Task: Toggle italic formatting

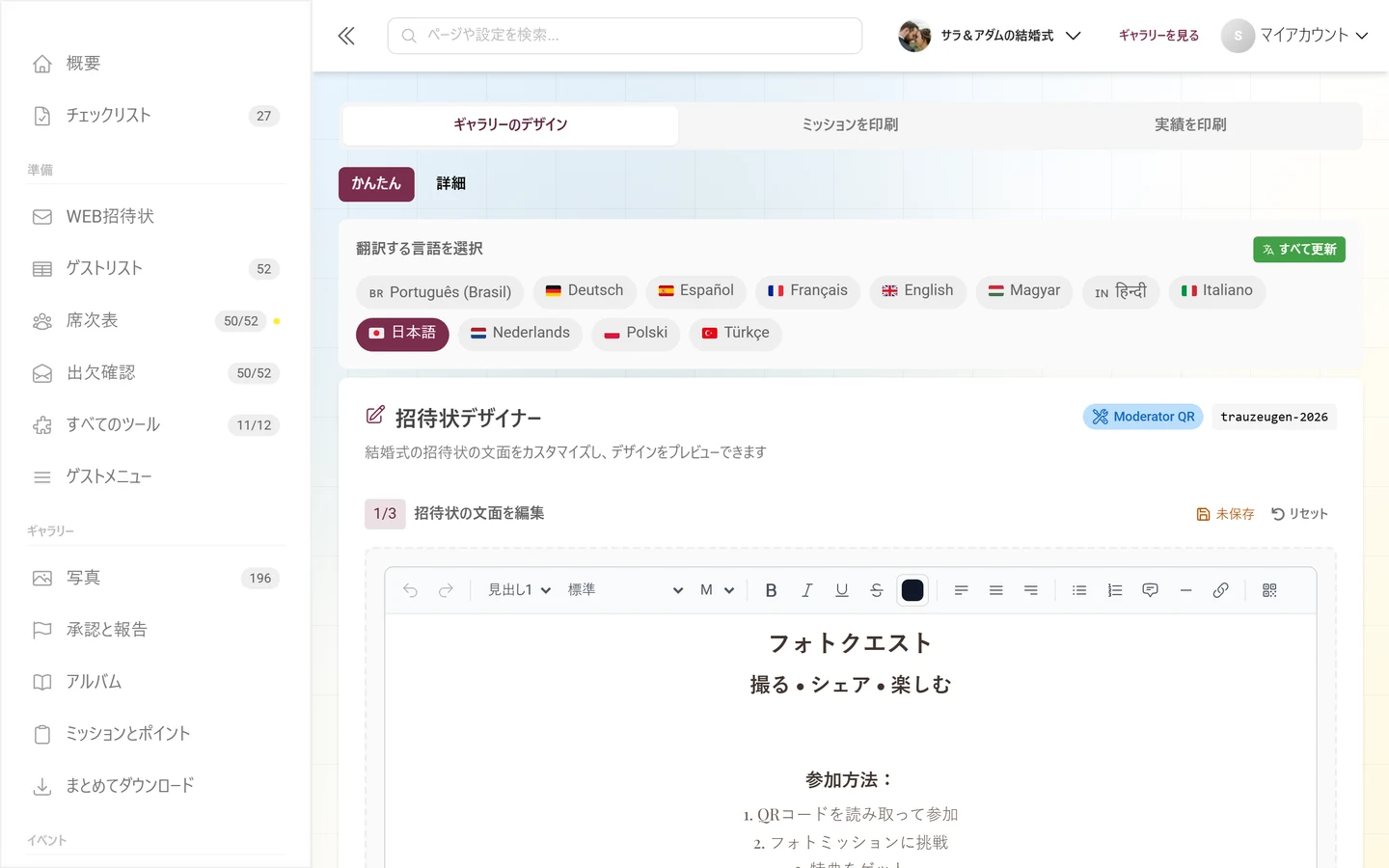Action: [806, 590]
